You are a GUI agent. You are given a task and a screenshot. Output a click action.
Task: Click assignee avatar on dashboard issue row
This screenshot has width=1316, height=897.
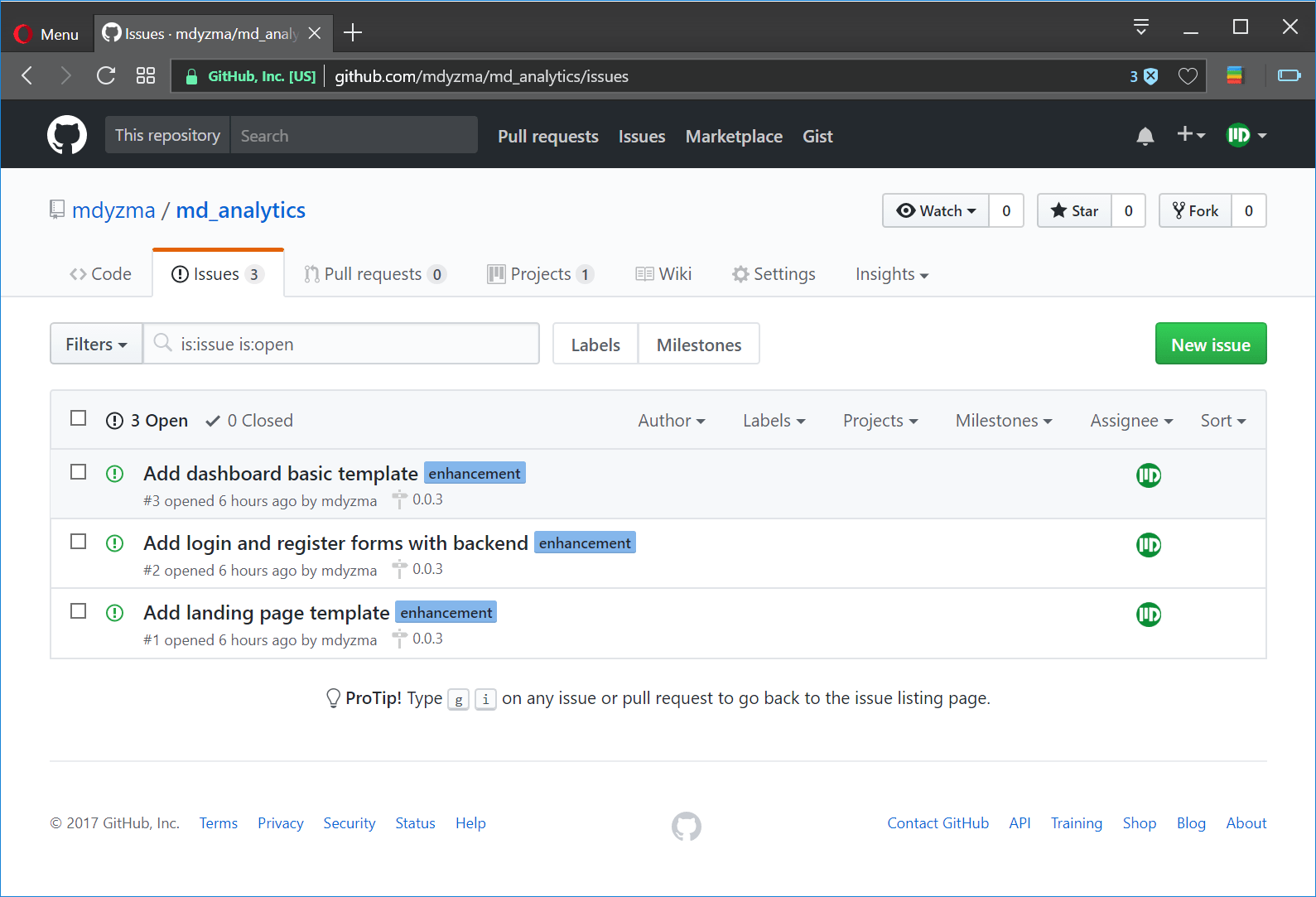(x=1149, y=475)
